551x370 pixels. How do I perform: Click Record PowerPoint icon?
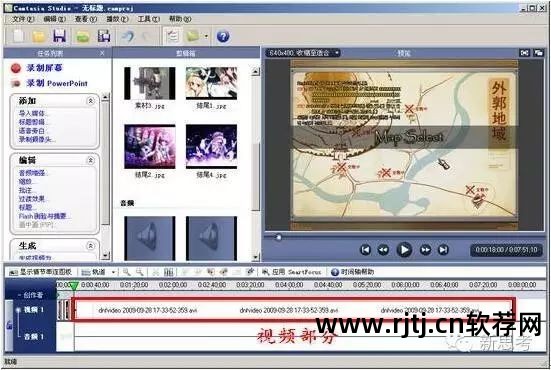tap(16, 84)
